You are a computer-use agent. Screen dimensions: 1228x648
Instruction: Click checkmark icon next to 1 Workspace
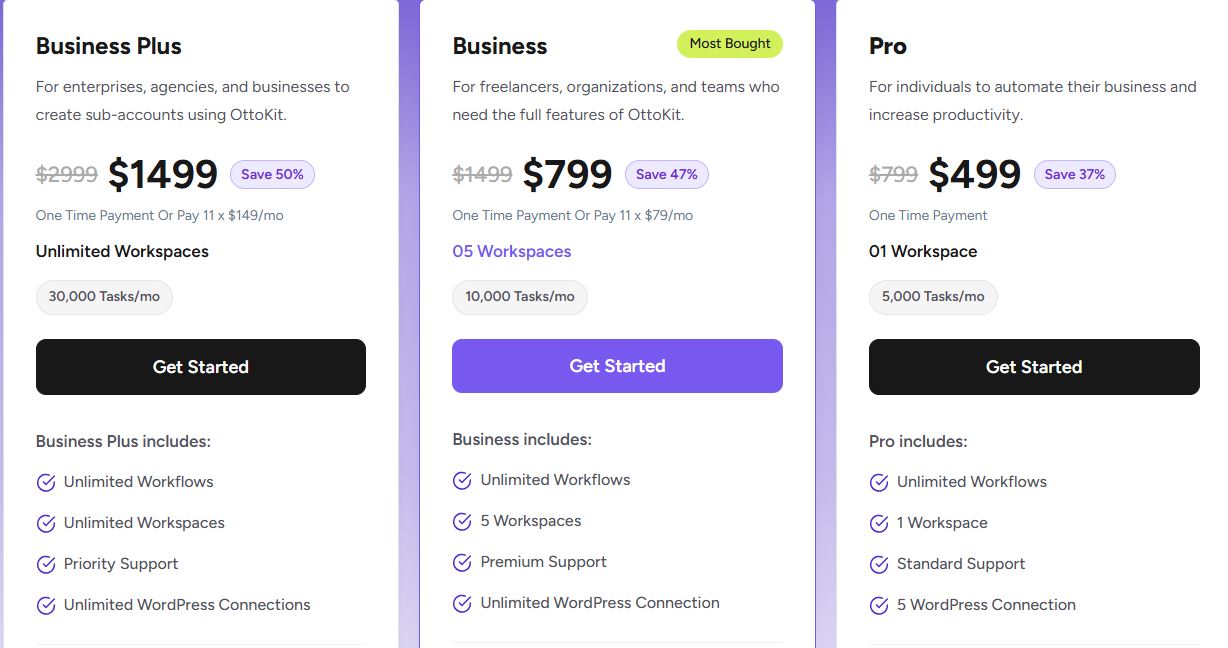879,524
